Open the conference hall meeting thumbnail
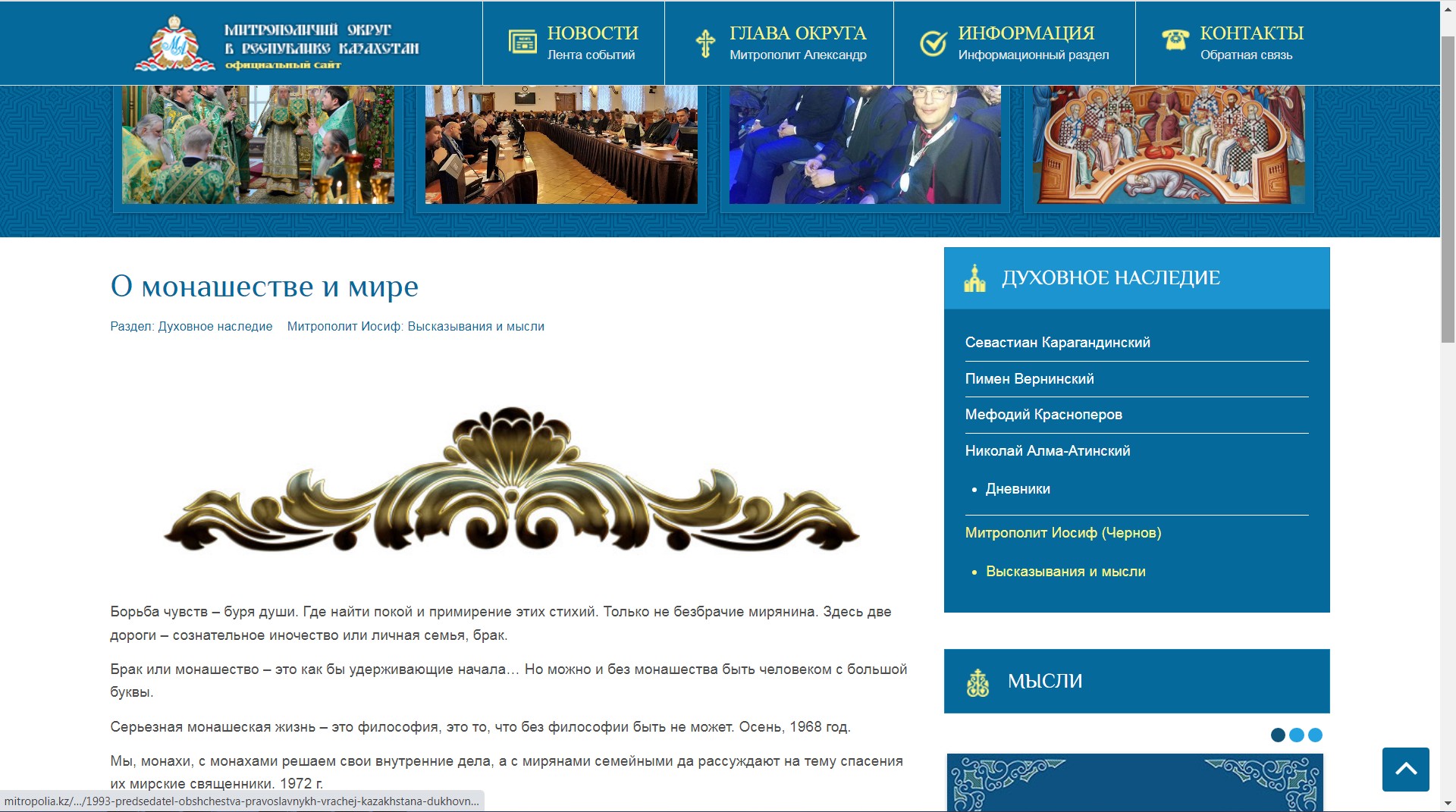1456x812 pixels. 561,144
